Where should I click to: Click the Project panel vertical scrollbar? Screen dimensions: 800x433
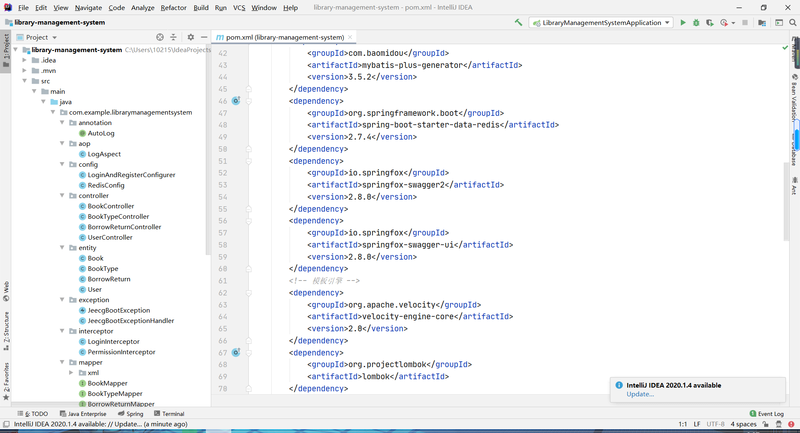pyautogui.click(x=208, y=153)
